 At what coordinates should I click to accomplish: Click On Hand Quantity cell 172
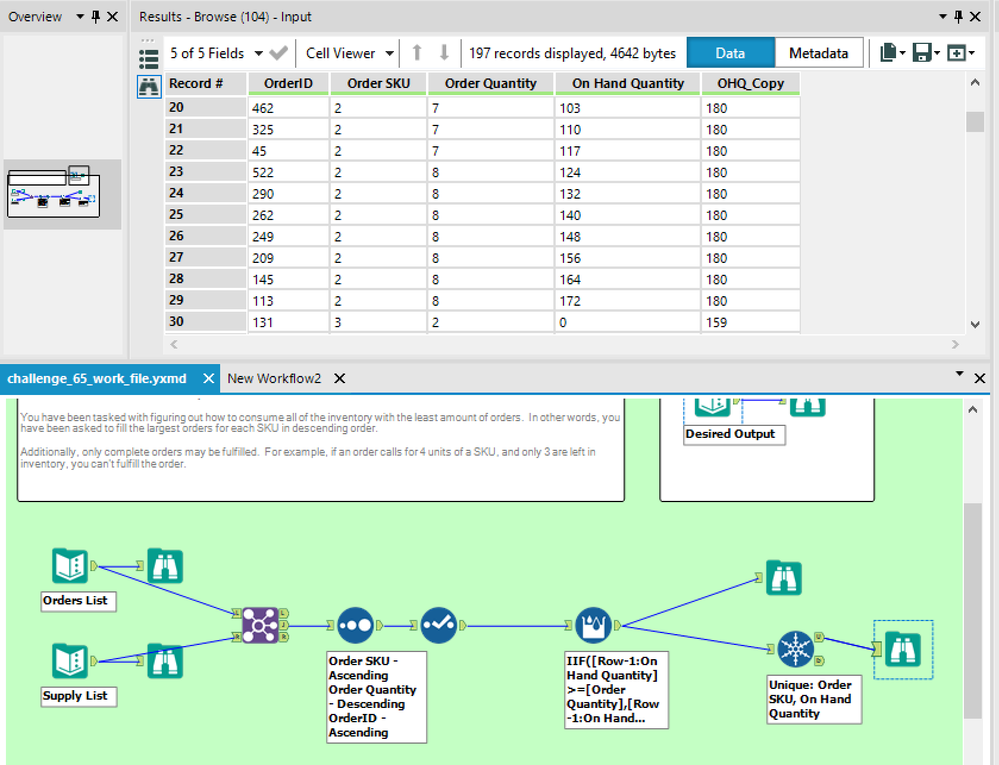pos(628,301)
